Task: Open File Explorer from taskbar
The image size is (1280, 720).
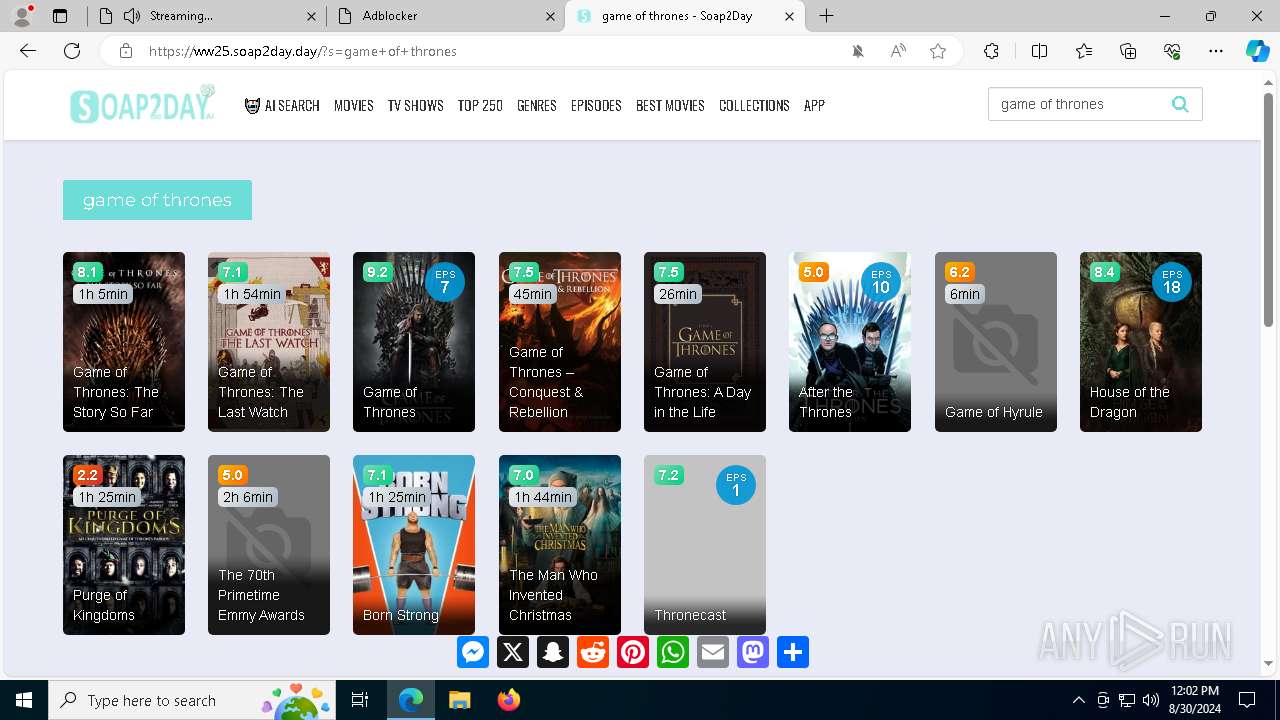Action: click(459, 700)
